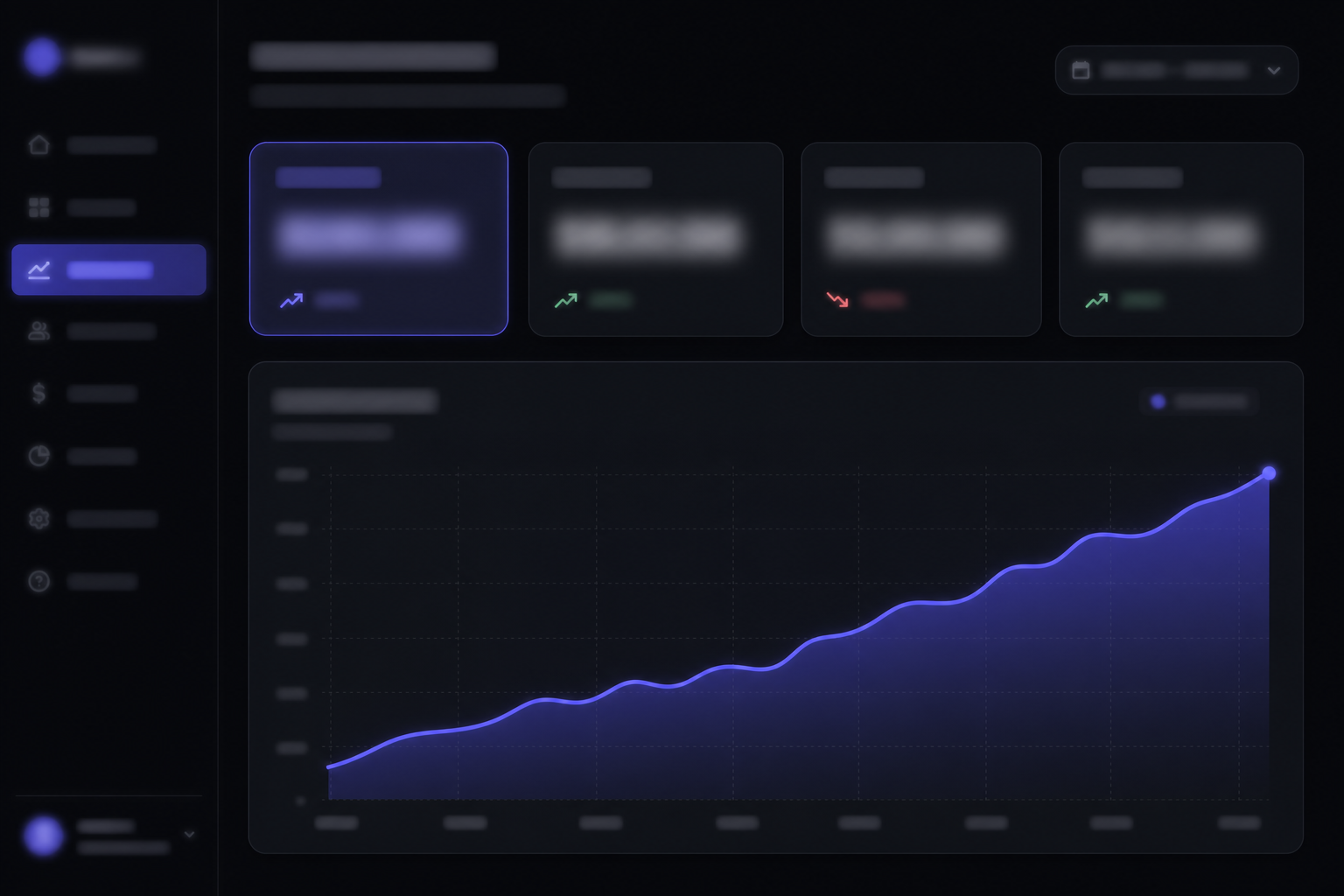
Task: Expand the date range picker chevron
Action: [1274, 70]
